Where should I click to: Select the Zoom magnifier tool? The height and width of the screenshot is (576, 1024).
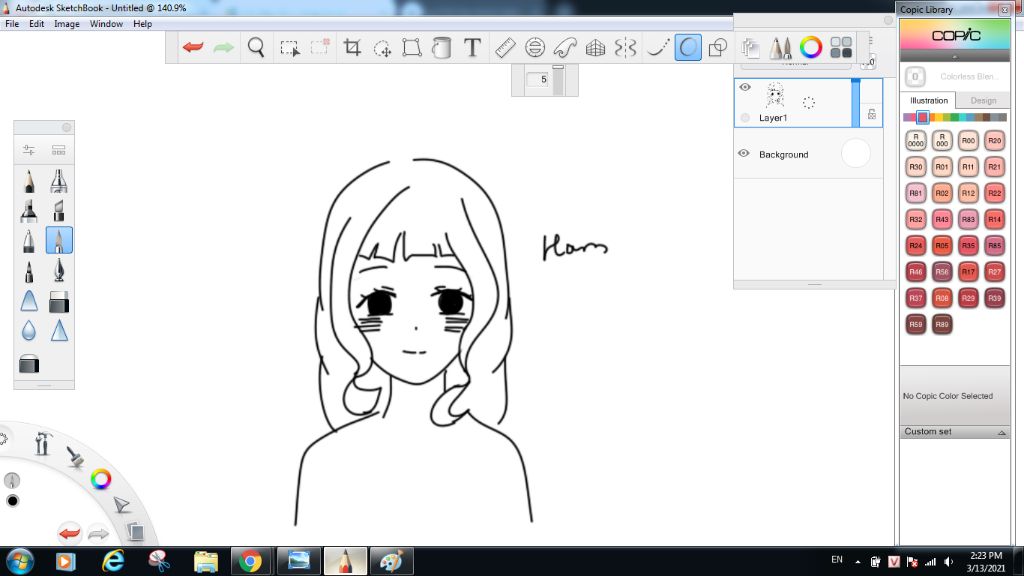click(x=256, y=47)
